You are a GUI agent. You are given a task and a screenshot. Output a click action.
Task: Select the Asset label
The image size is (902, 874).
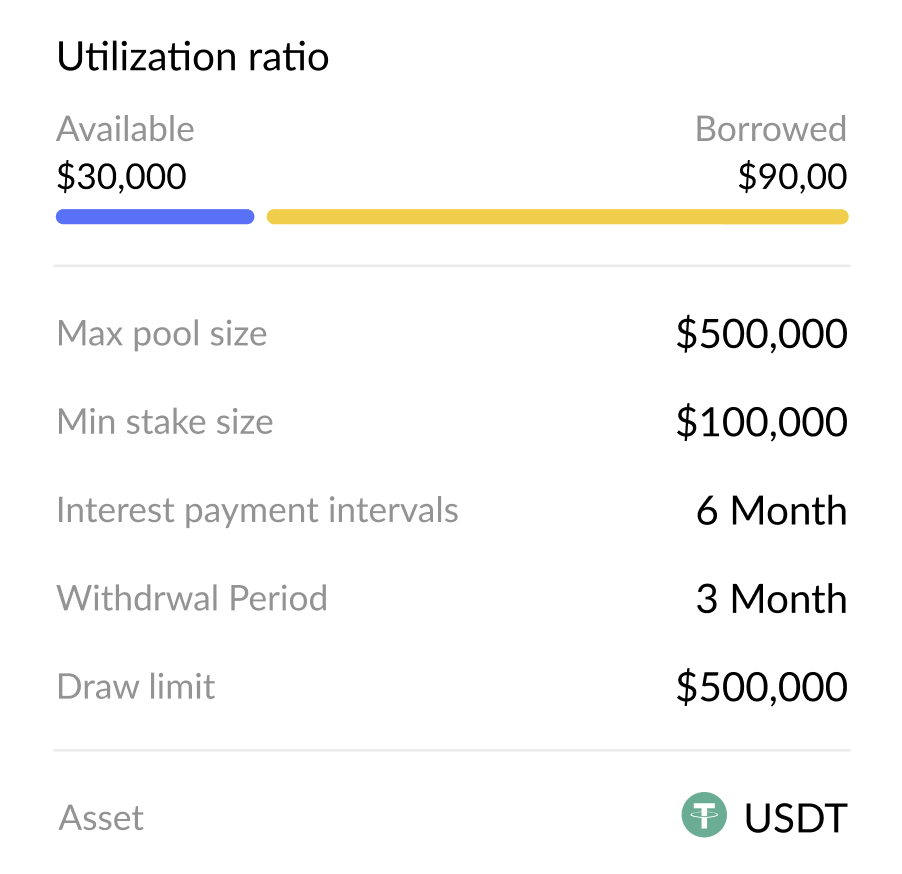pos(101,818)
